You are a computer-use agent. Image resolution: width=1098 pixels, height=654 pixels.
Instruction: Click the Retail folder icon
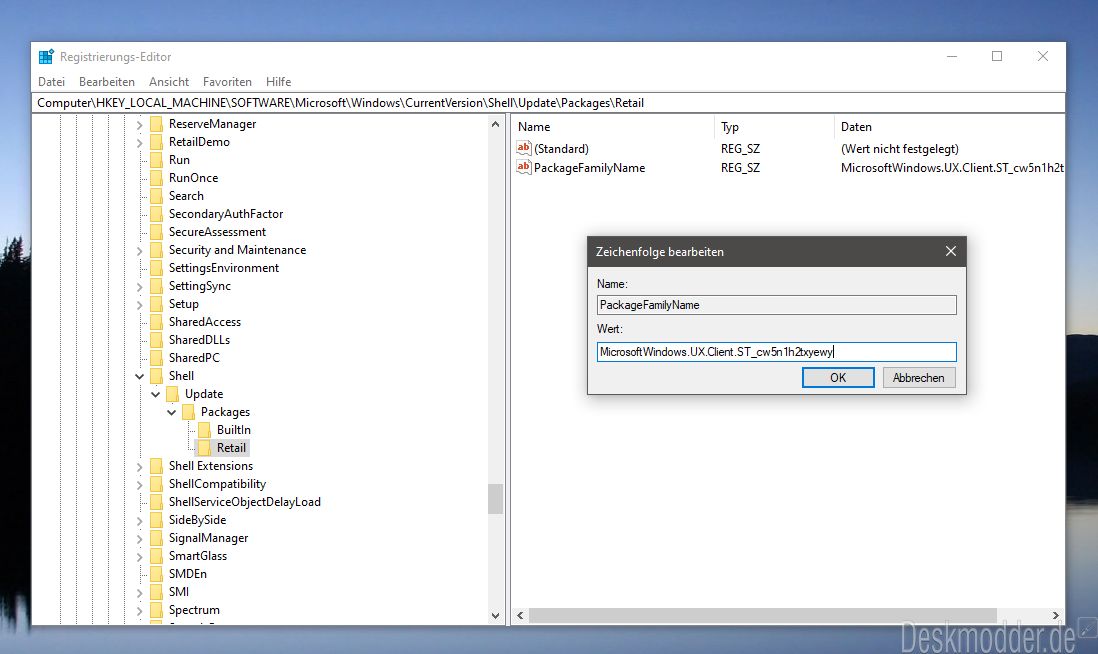click(x=204, y=448)
